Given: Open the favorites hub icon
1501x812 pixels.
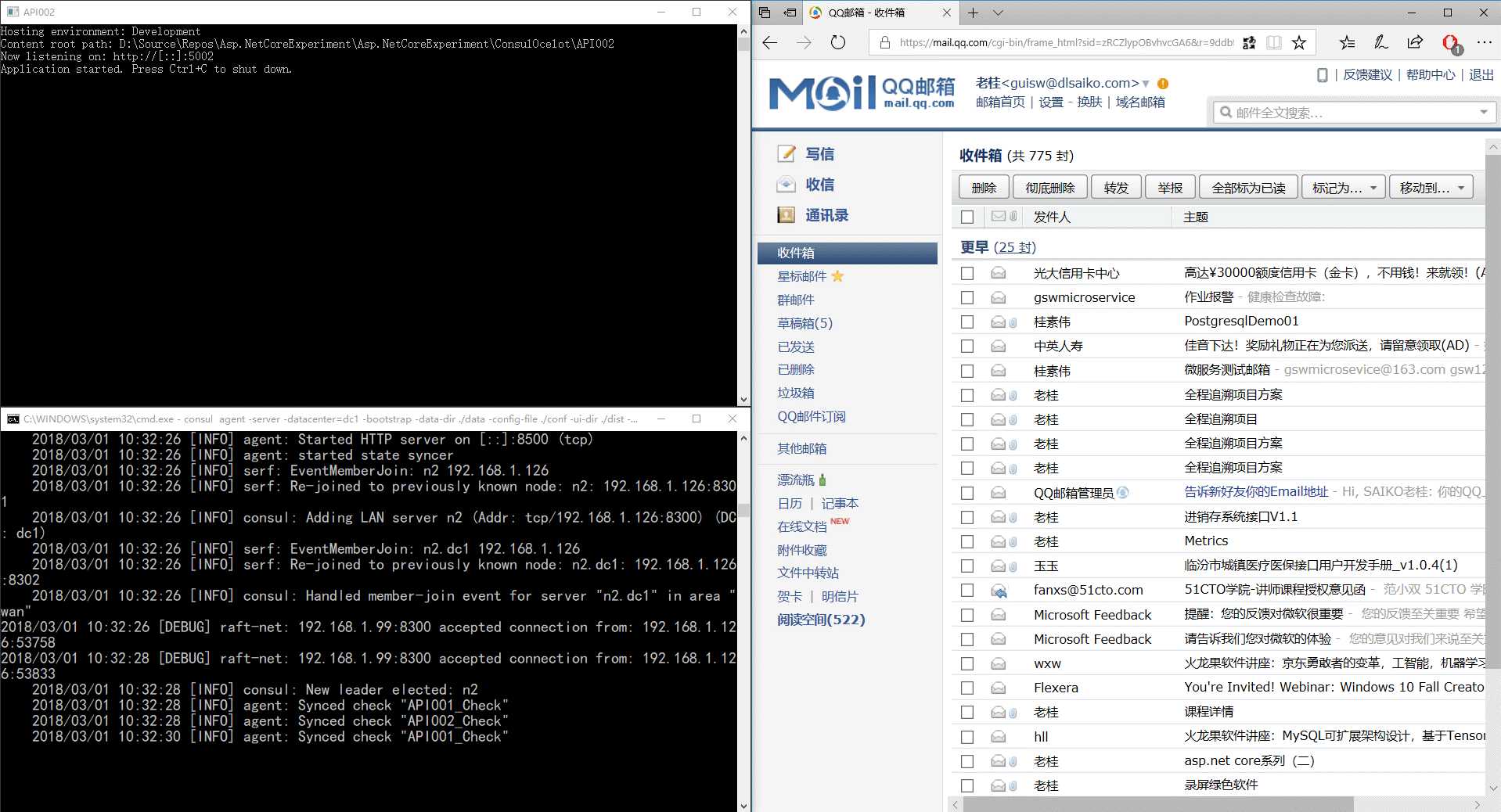Looking at the screenshot, I should tap(1347, 42).
